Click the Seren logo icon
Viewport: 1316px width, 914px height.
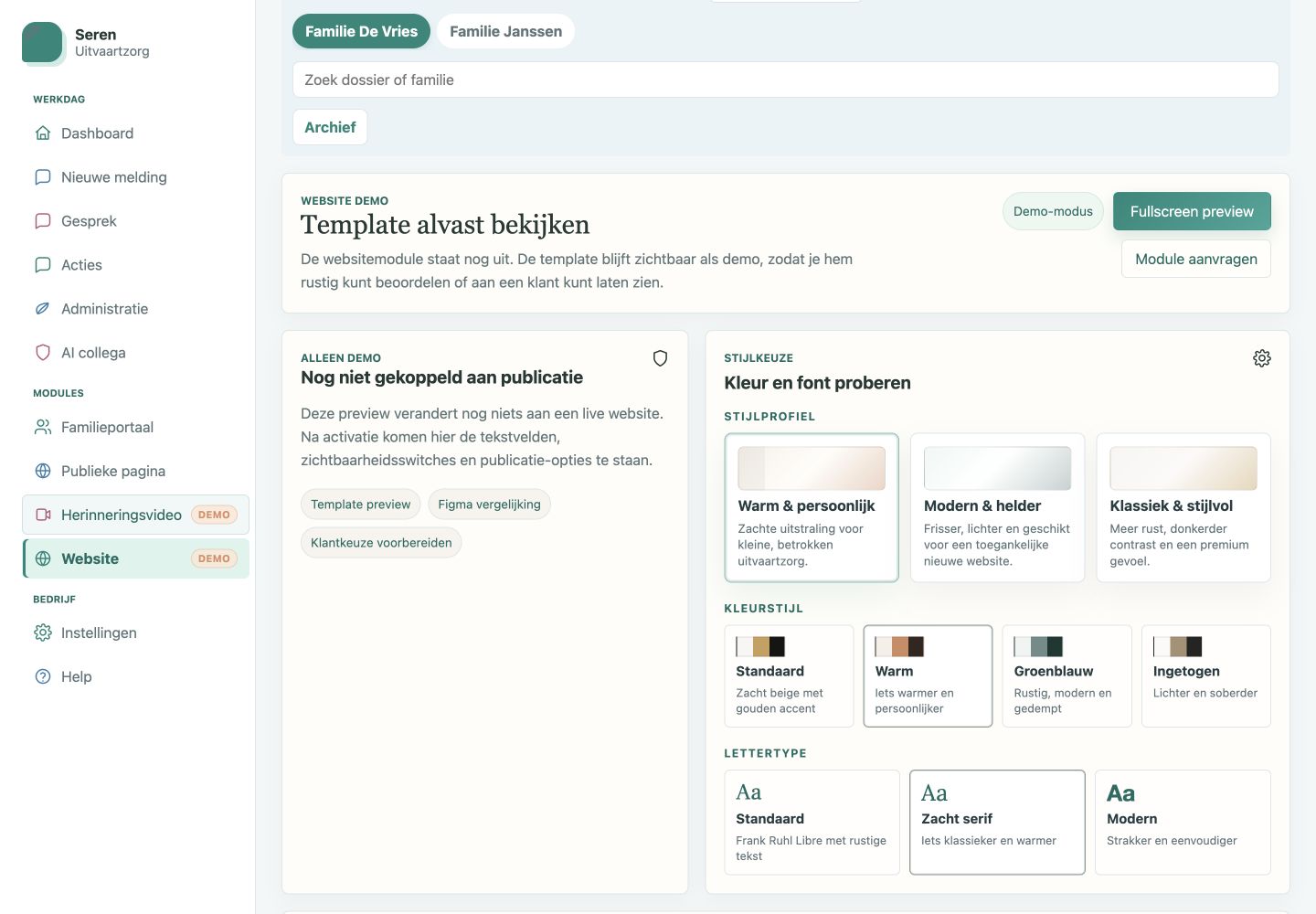click(43, 43)
